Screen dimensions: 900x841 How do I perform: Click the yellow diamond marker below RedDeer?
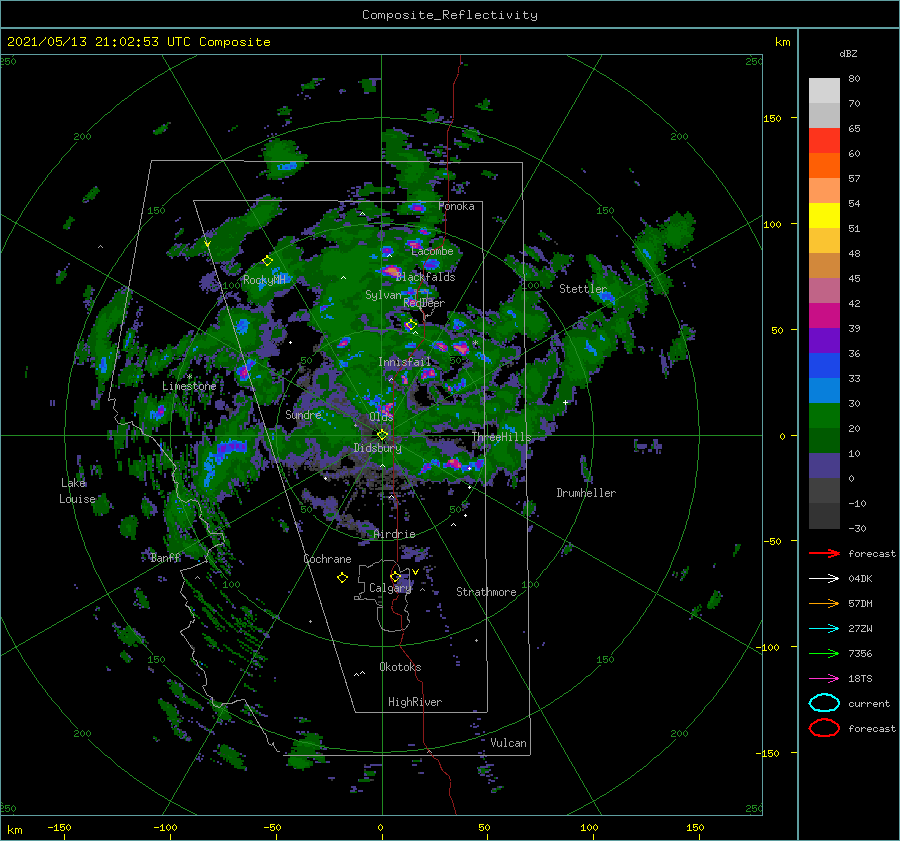tap(411, 325)
